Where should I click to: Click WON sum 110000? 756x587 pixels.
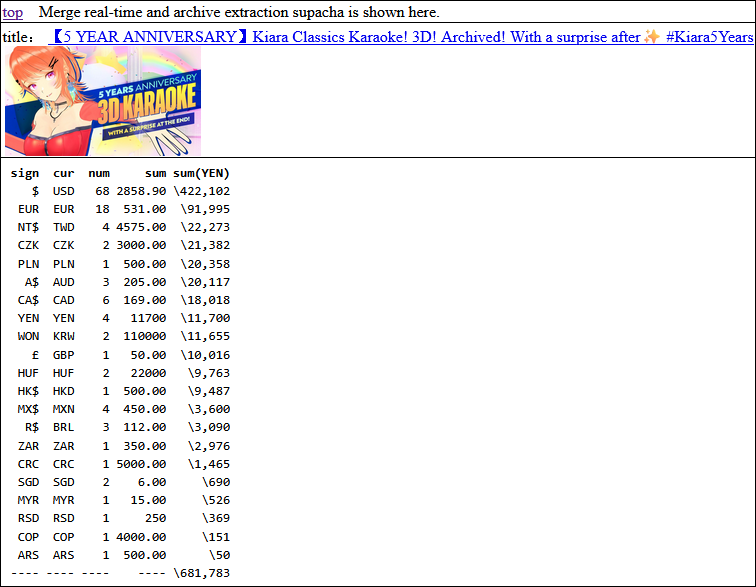pyautogui.click(x=145, y=336)
